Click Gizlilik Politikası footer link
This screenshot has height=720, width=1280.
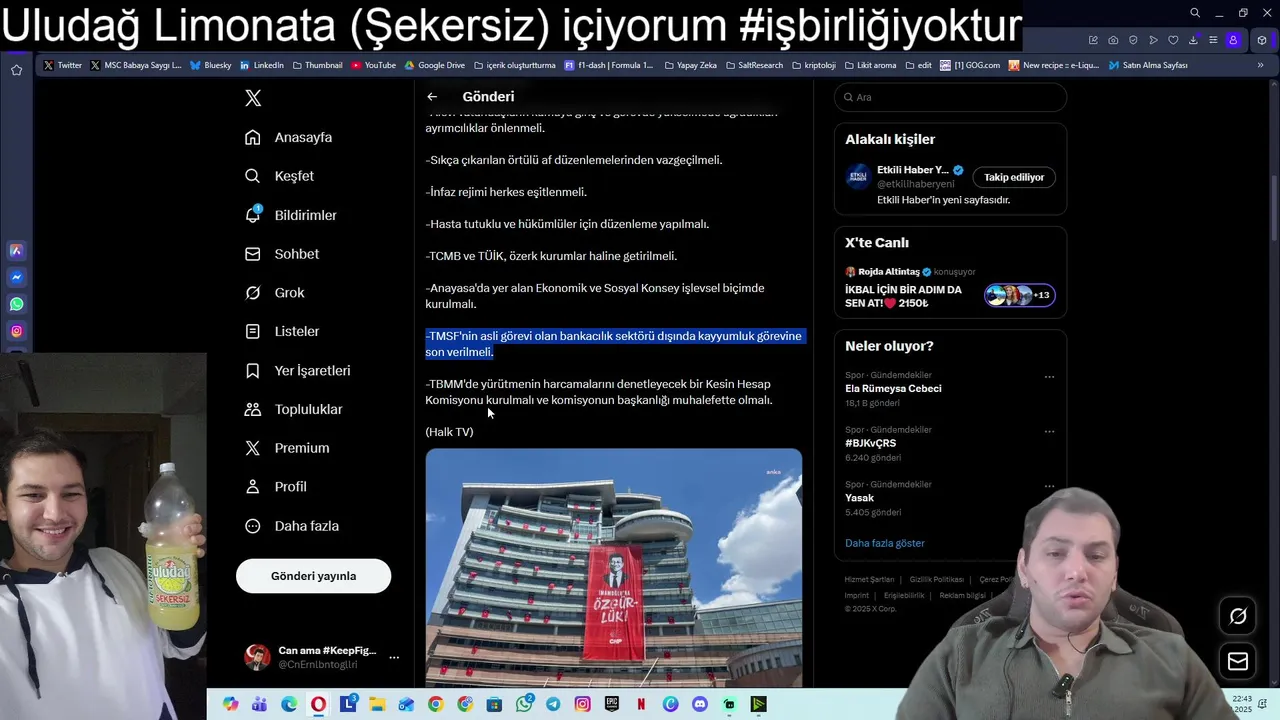pos(937,580)
